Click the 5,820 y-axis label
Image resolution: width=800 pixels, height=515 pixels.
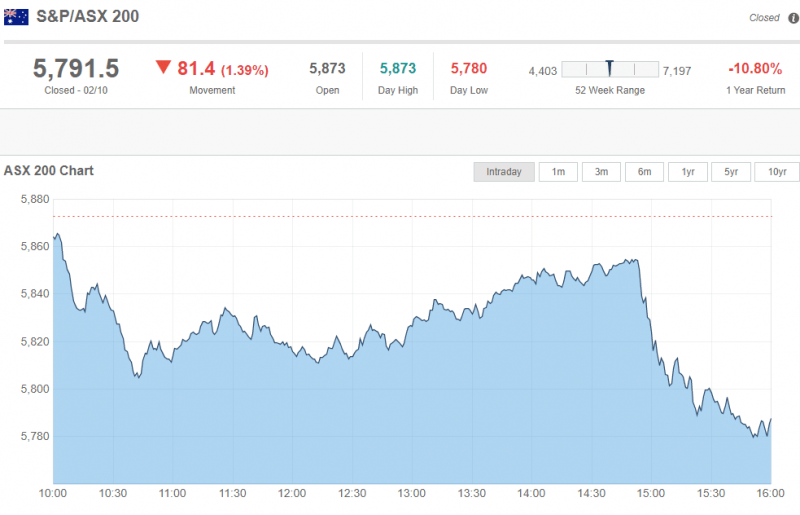35,341
